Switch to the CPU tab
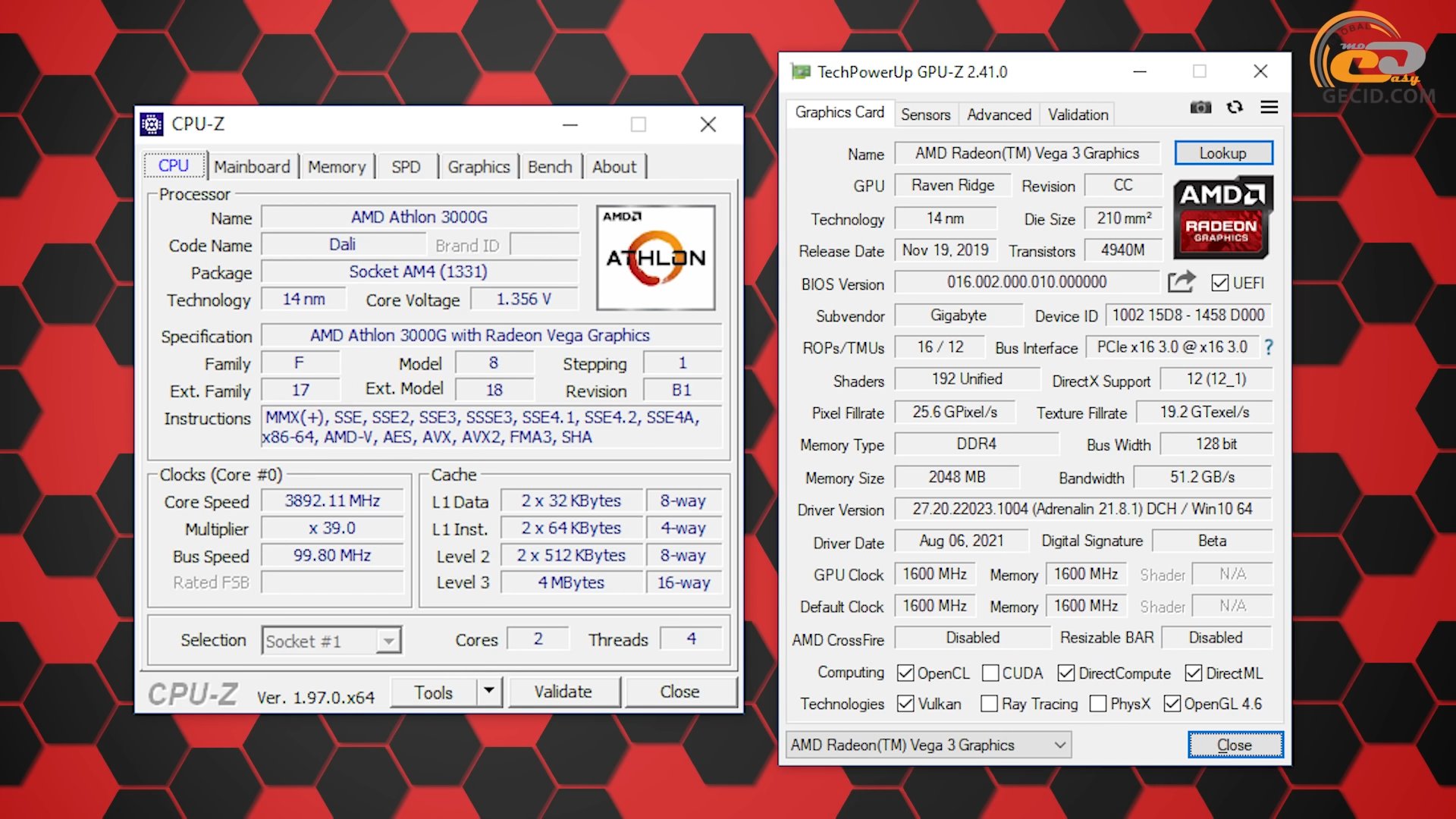 174,165
